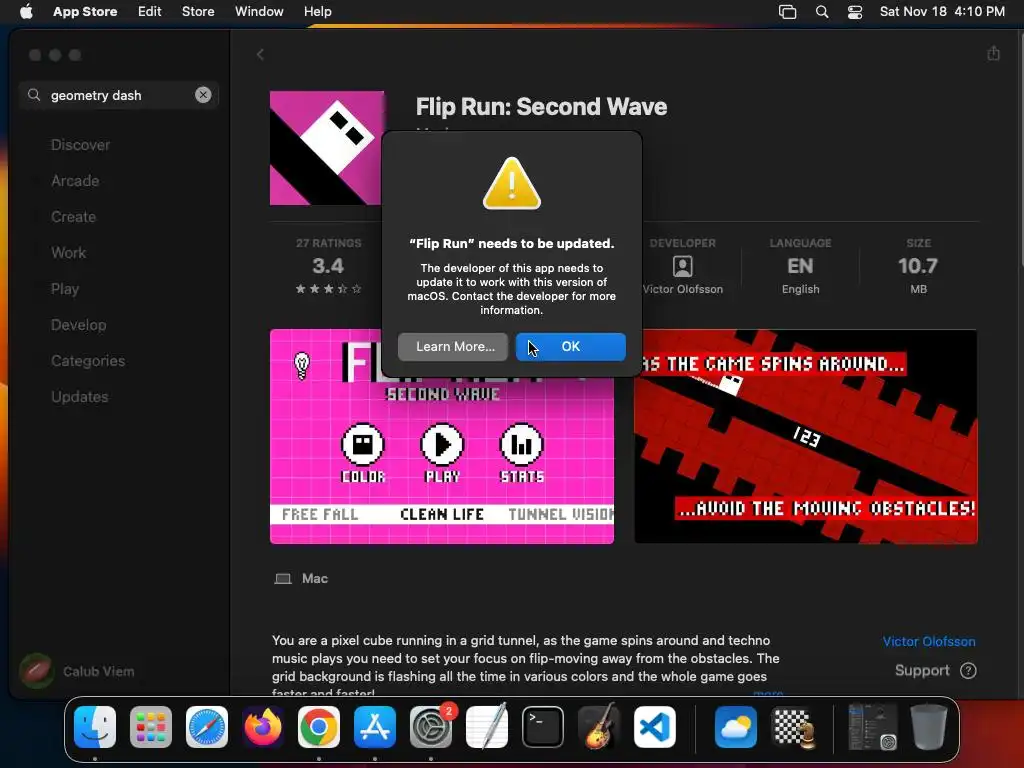Clear the geometry dash search text
1024x768 pixels.
[203, 95]
